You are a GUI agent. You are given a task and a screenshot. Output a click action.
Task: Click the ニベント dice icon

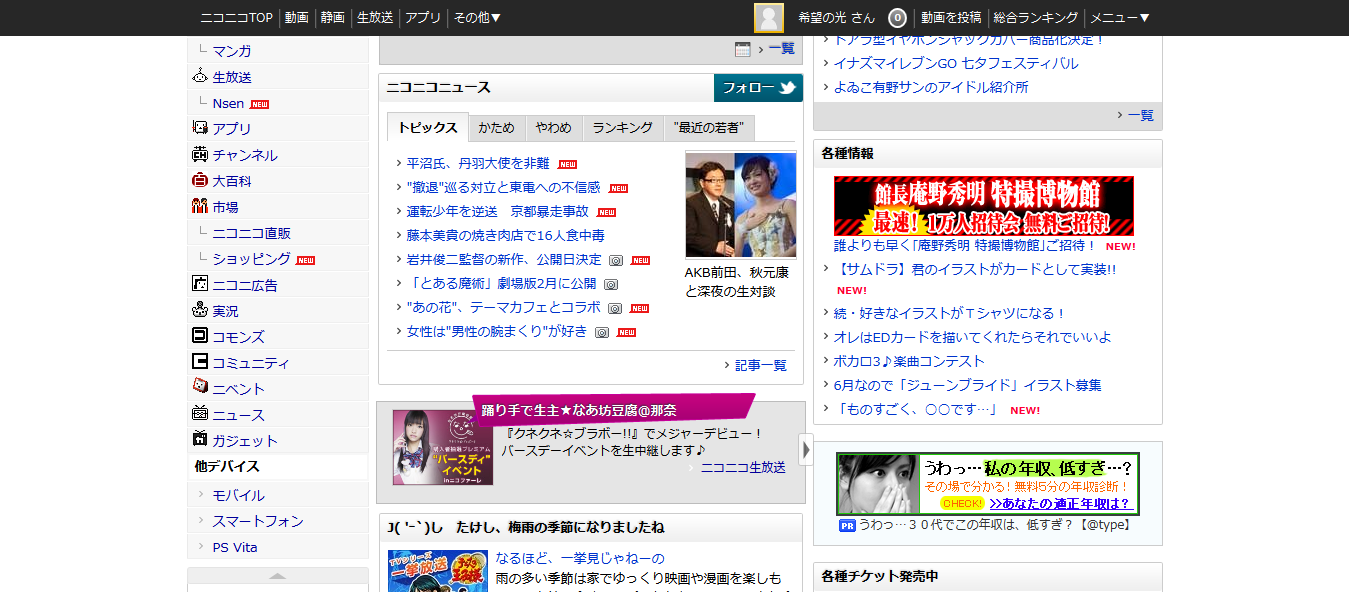coord(199,387)
